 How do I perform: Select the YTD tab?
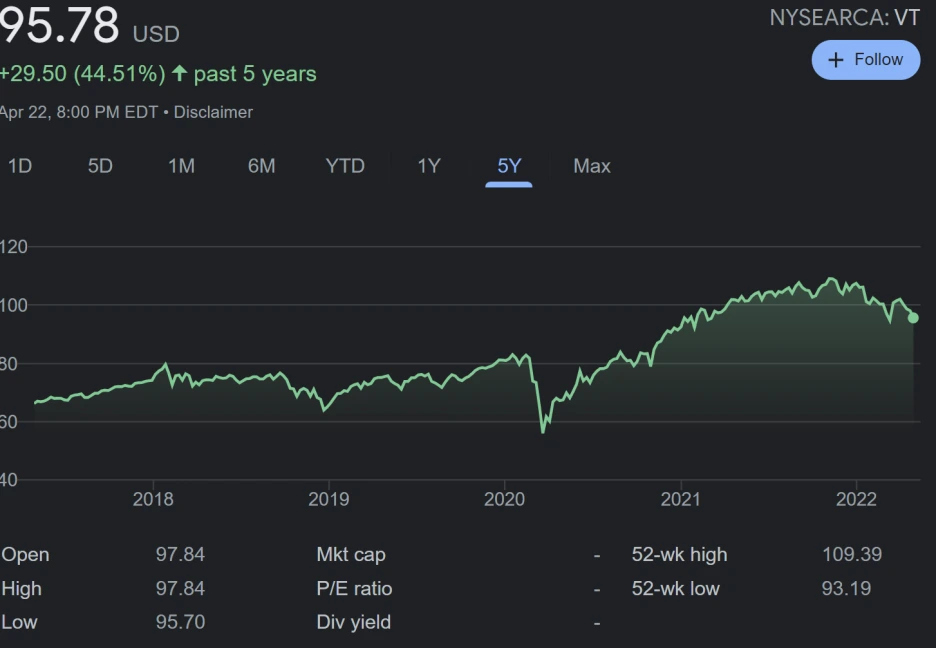click(345, 166)
